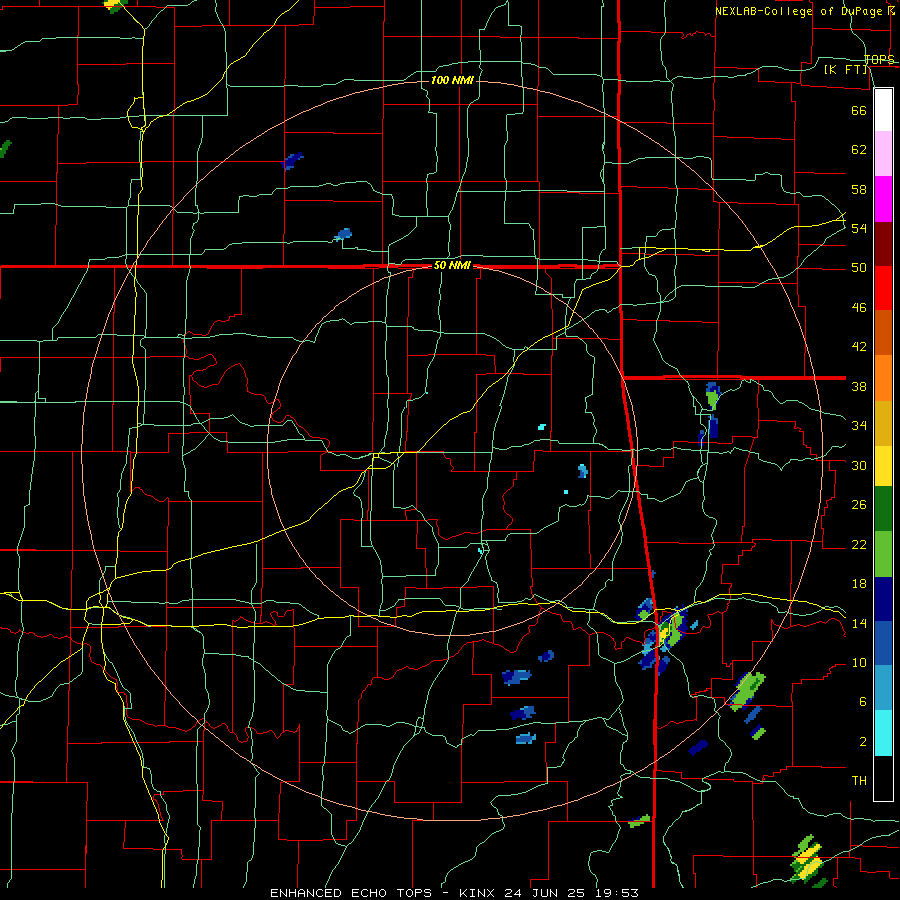Click the "KINX" radar site identifier
This screenshot has width=900, height=900.
tap(479, 893)
